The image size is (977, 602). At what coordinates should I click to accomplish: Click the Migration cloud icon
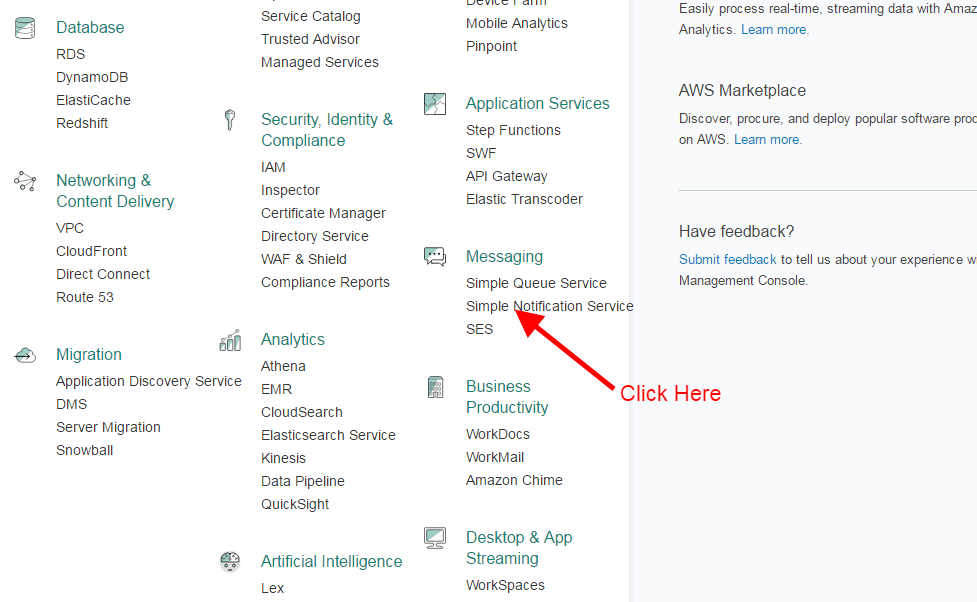[25, 355]
